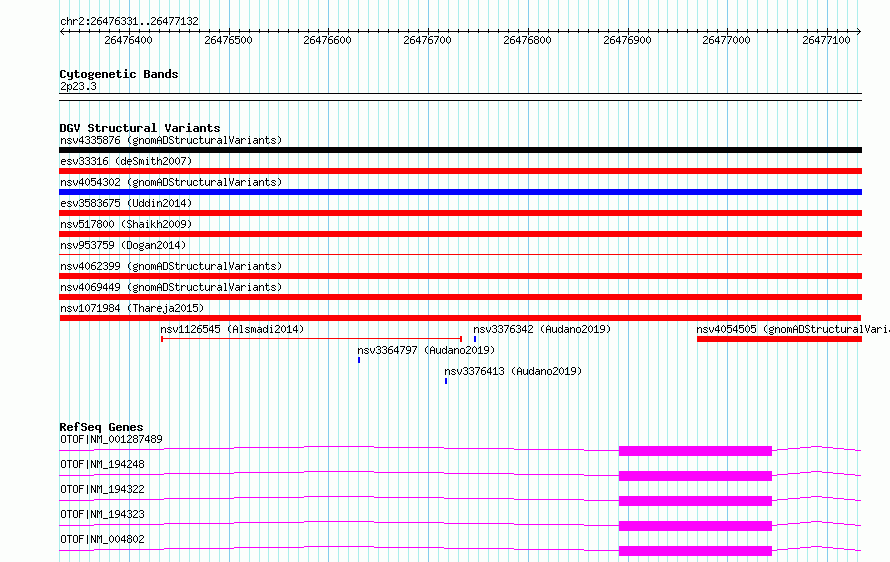Click red bar under esv33316
890x562 pixels.
click(460, 171)
